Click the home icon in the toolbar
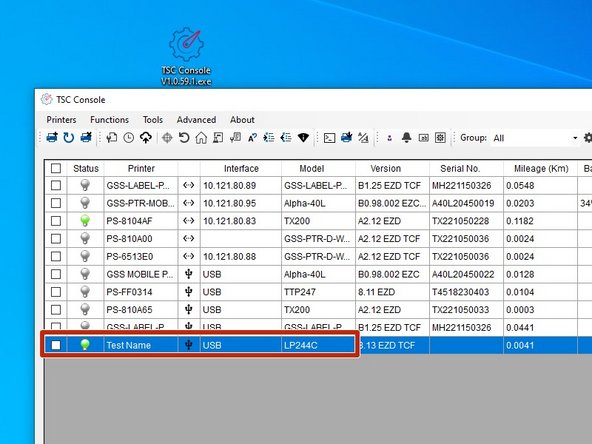592x444 pixels. click(201, 138)
